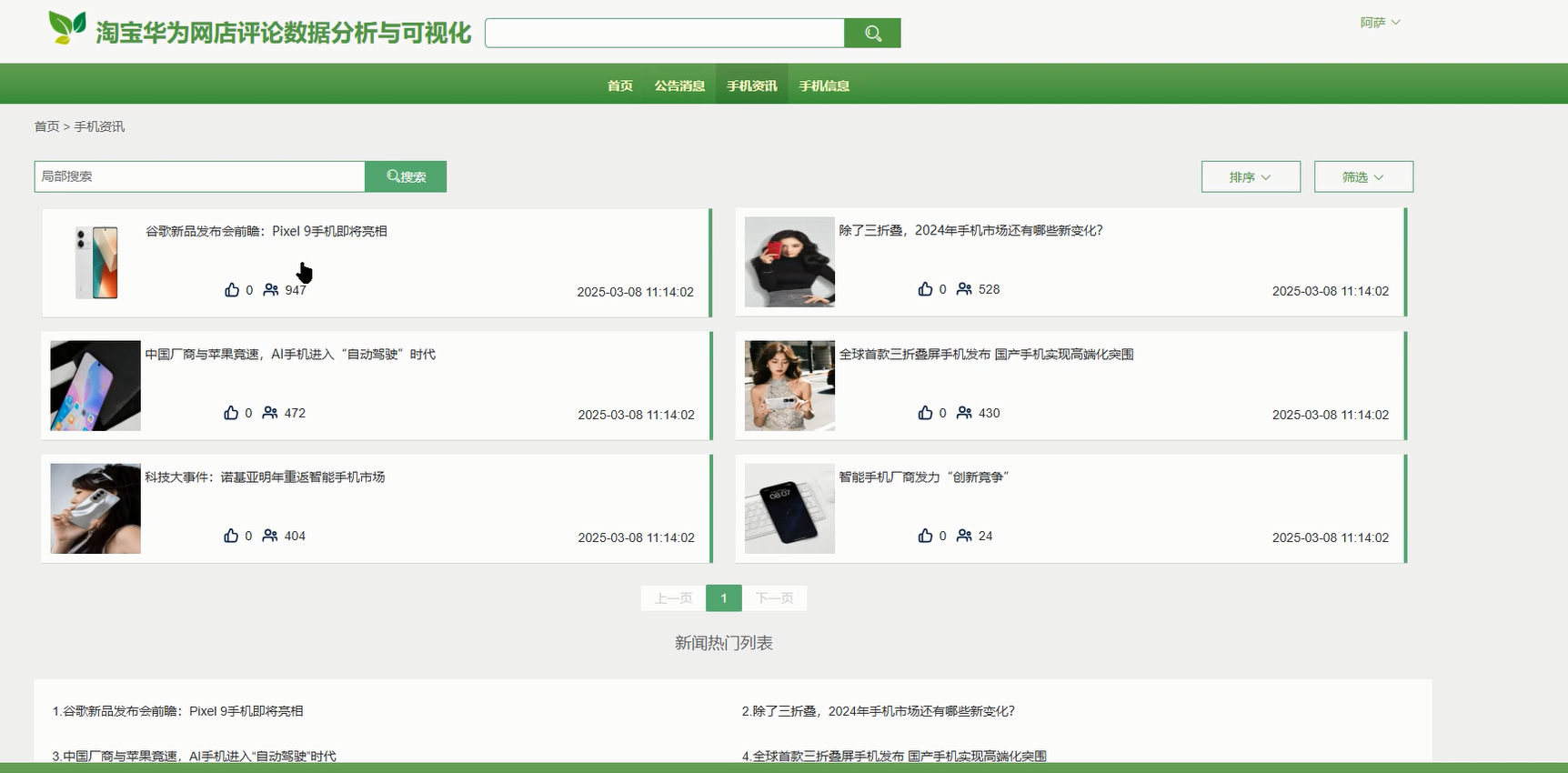
Task: Like the 谷歌新品发布会前瞻 article with thumbs-up
Action: pyautogui.click(x=232, y=290)
